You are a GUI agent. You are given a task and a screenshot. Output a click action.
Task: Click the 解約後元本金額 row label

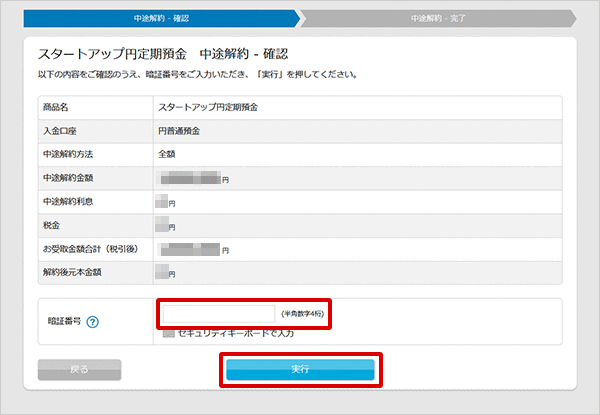point(72,272)
